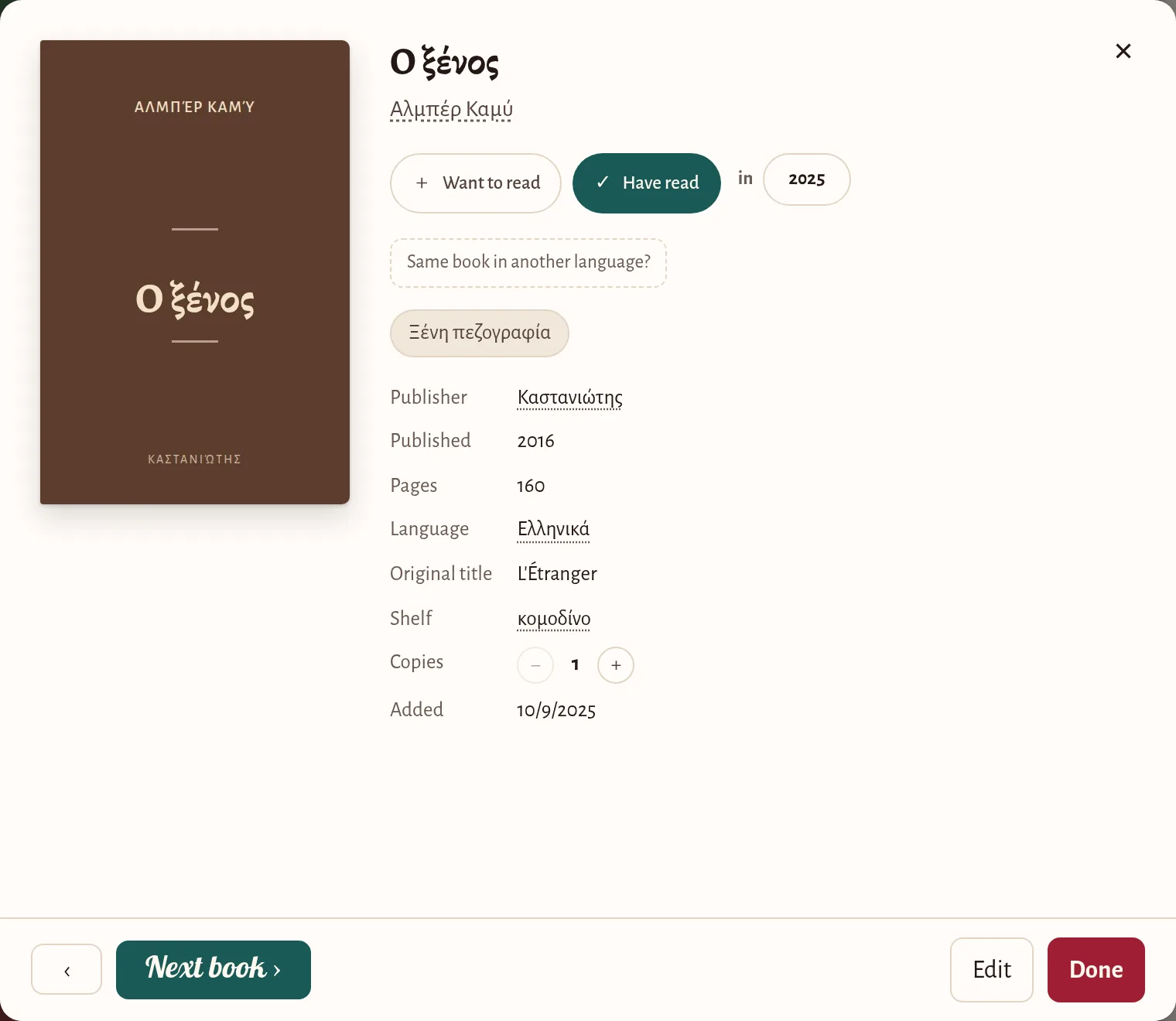Click the Ο ξένος book cover
This screenshot has width=1176, height=1021.
[x=195, y=272]
